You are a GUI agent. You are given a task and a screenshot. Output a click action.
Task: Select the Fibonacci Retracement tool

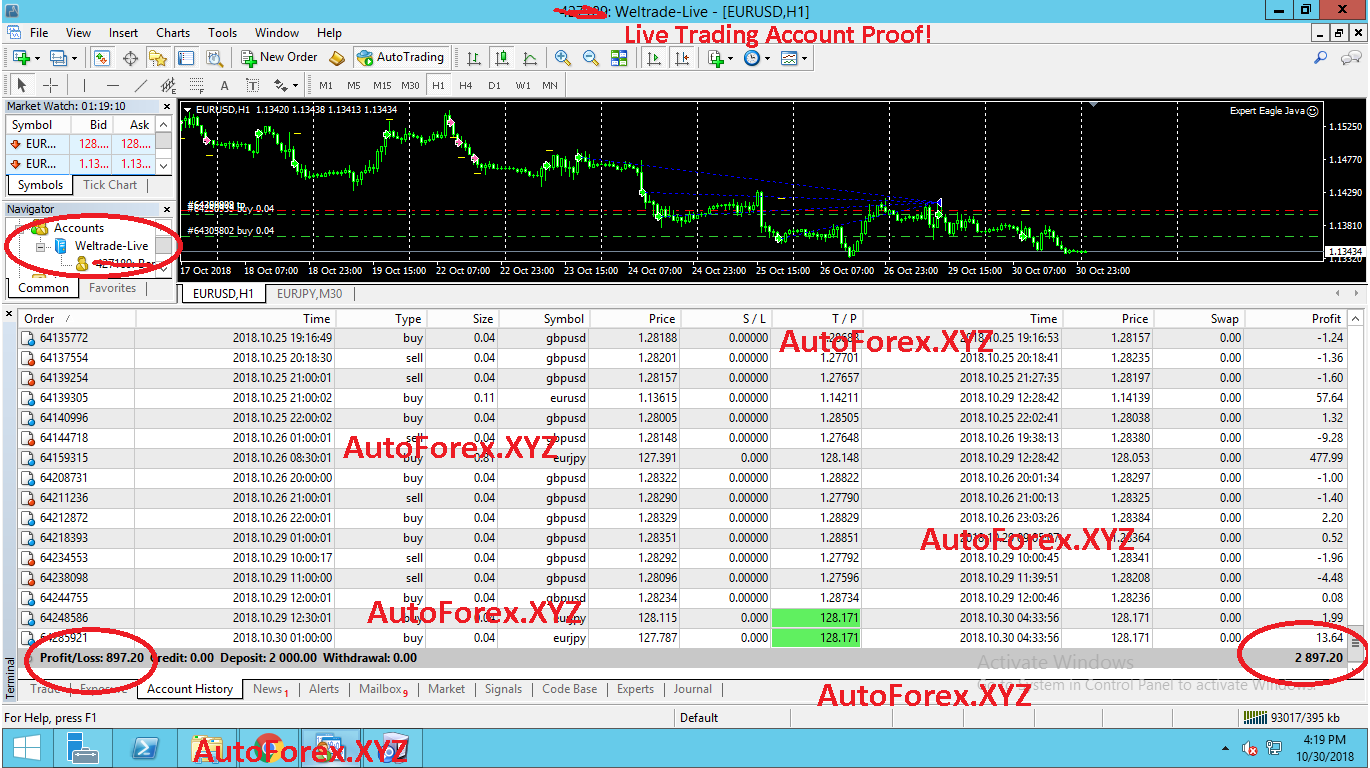pos(197,85)
